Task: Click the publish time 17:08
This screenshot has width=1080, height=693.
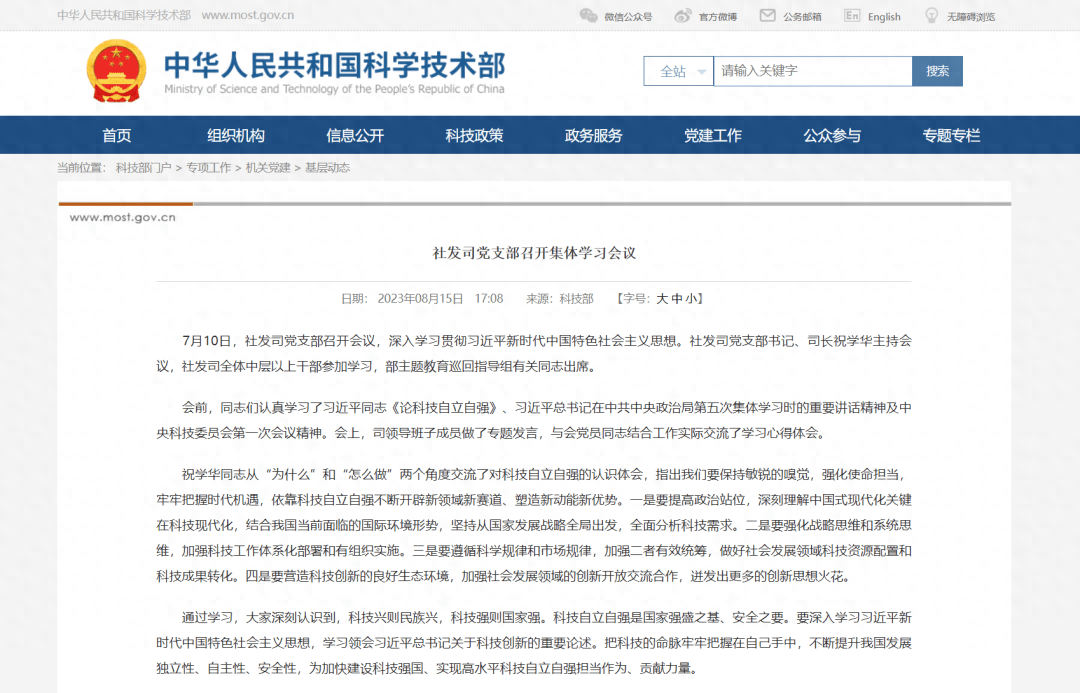Action: coord(489,299)
